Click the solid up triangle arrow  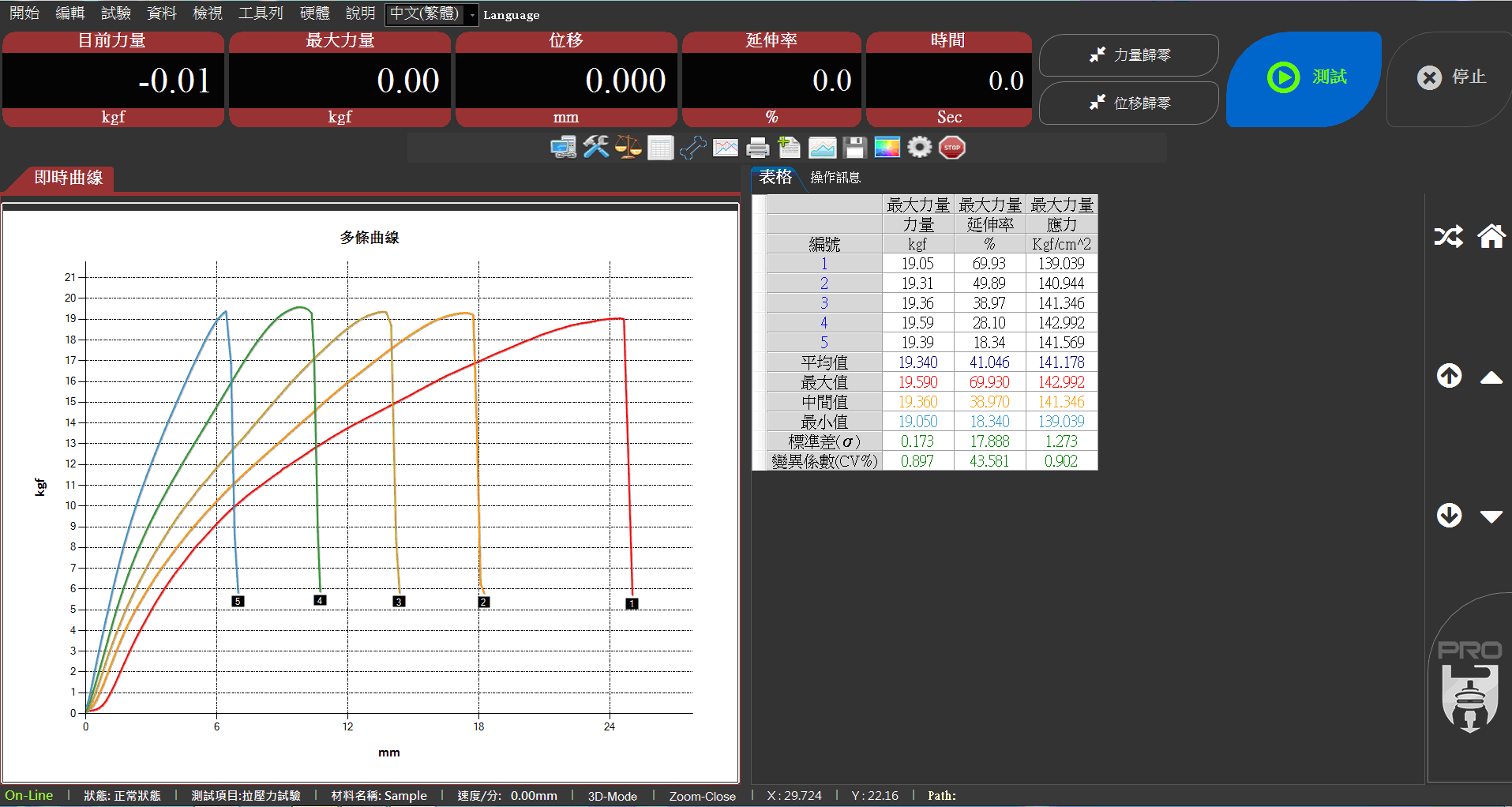[x=1491, y=377]
